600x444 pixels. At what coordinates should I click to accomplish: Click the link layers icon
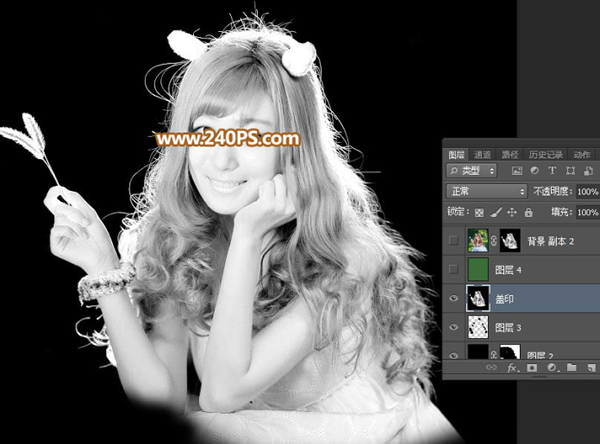coord(491,367)
